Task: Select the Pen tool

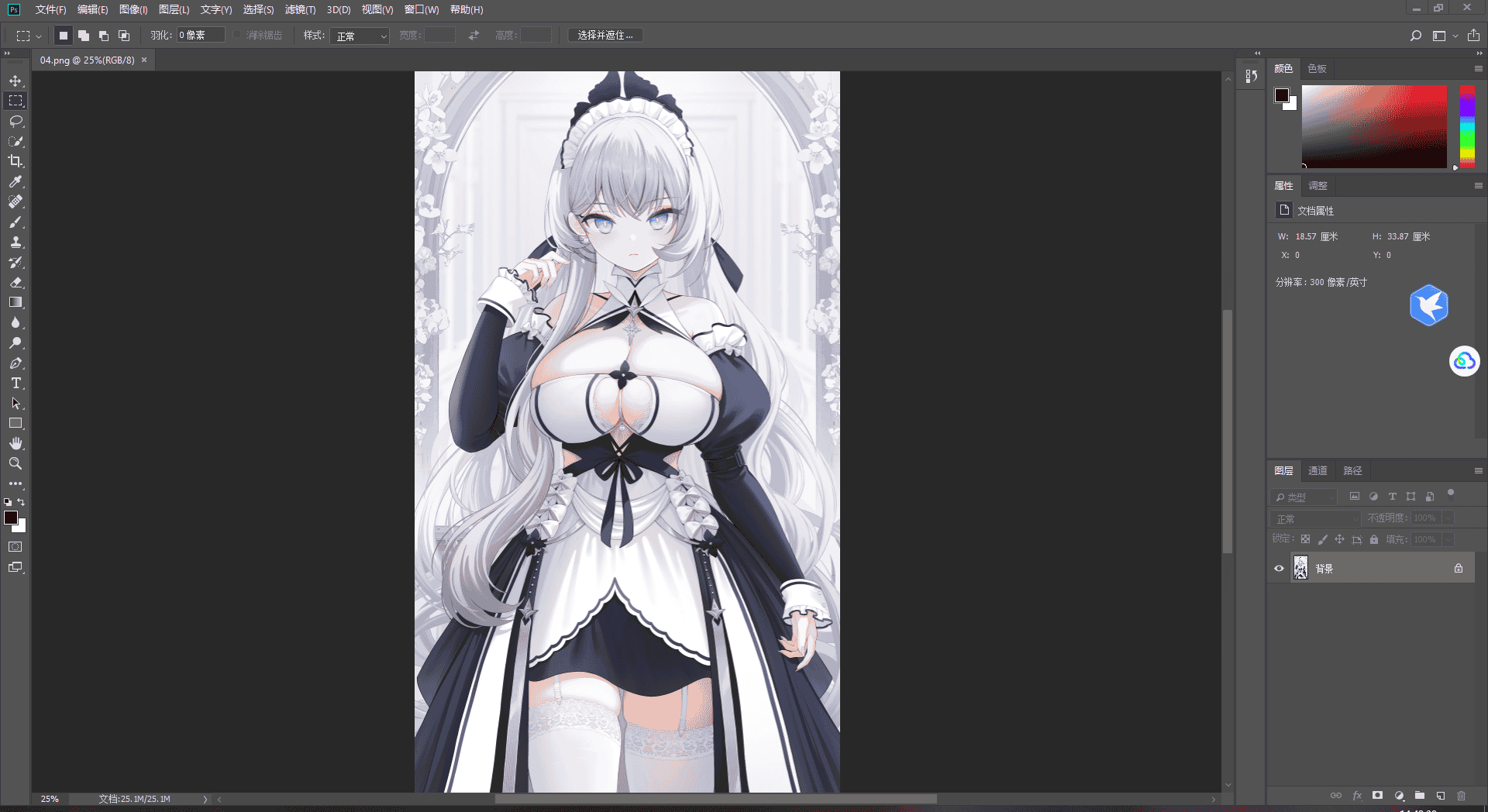Action: point(15,363)
